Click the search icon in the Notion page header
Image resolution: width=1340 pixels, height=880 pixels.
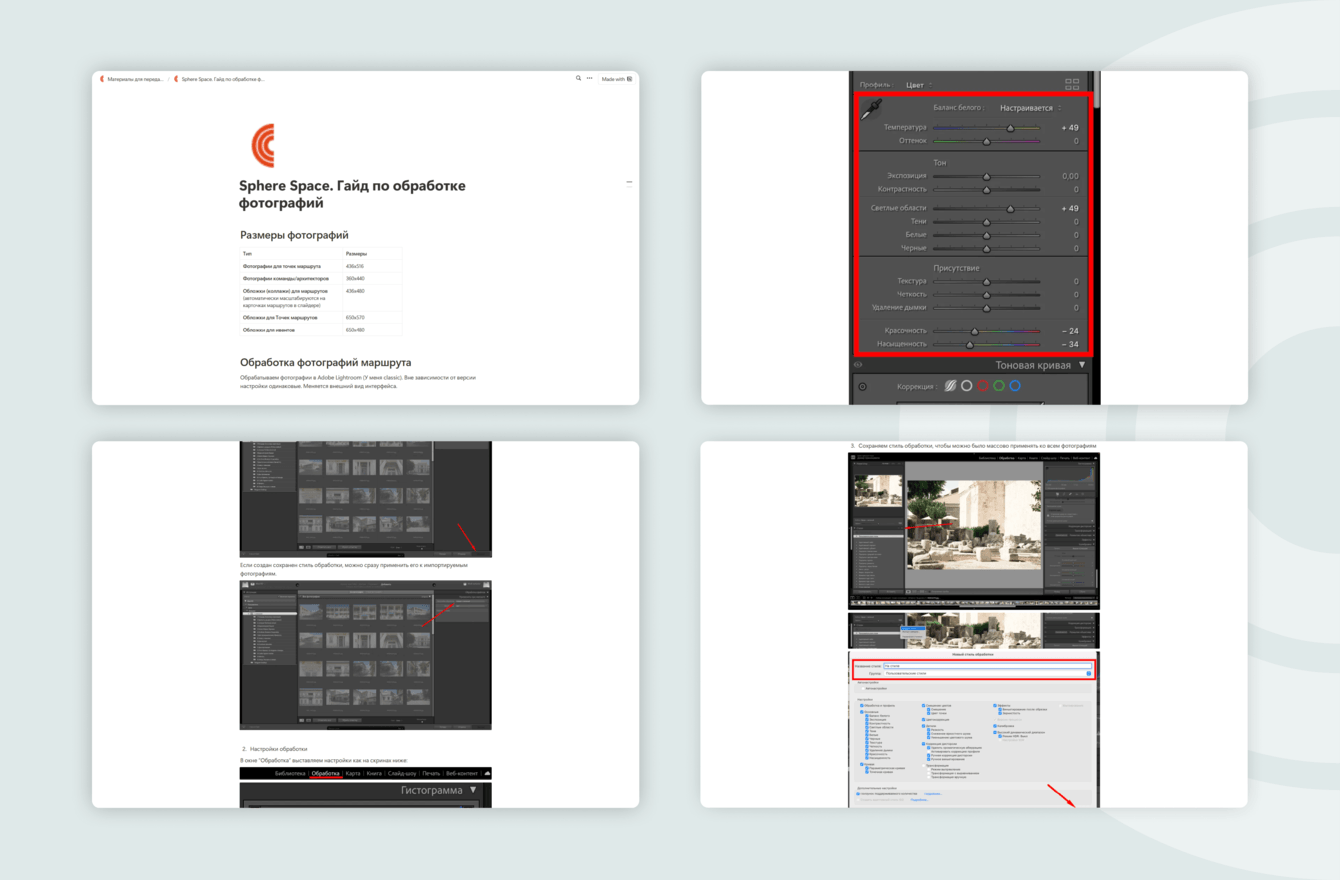578,78
